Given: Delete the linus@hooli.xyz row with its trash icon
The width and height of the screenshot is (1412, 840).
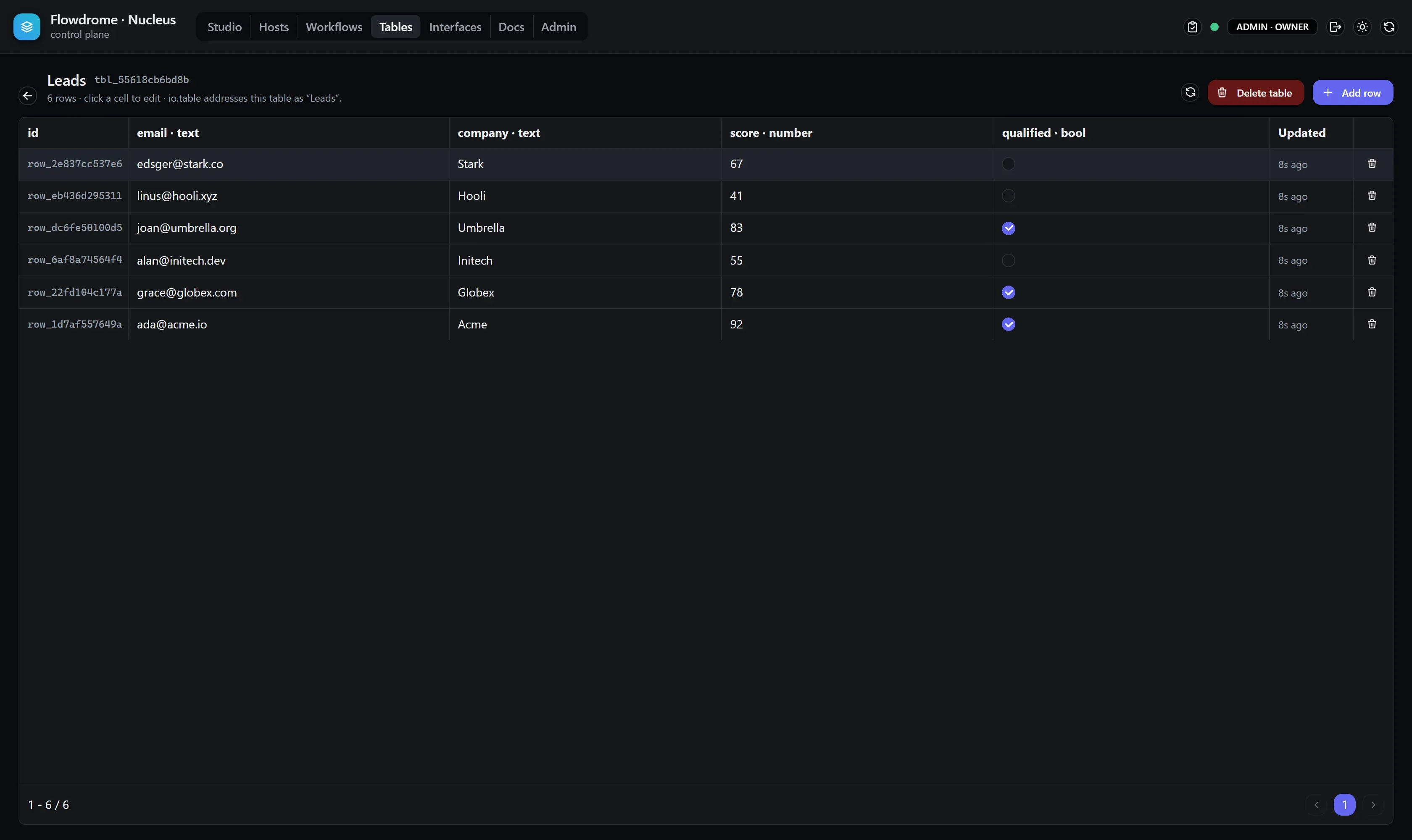Looking at the screenshot, I should pyautogui.click(x=1372, y=195).
